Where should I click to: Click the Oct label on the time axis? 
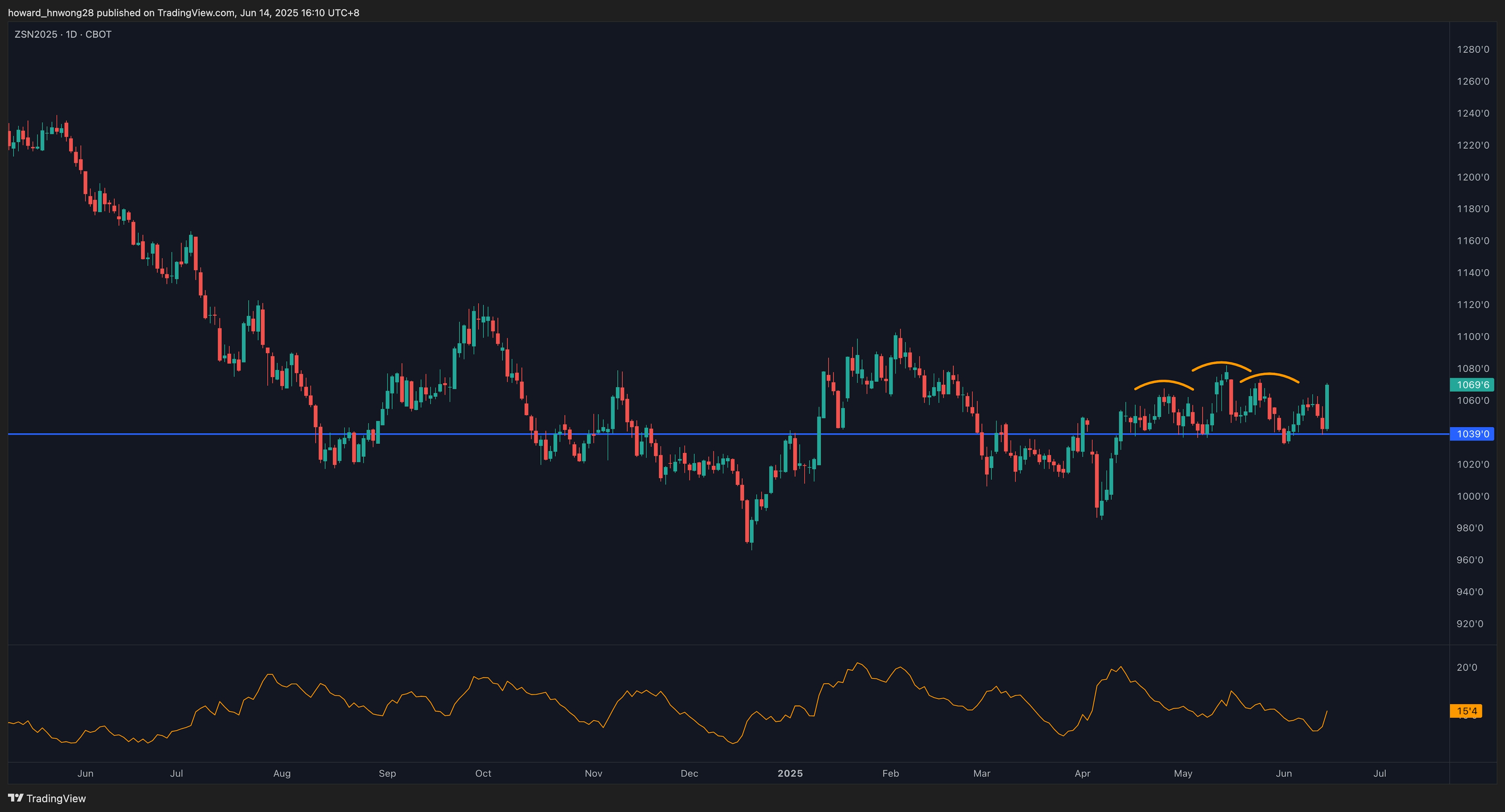483,774
